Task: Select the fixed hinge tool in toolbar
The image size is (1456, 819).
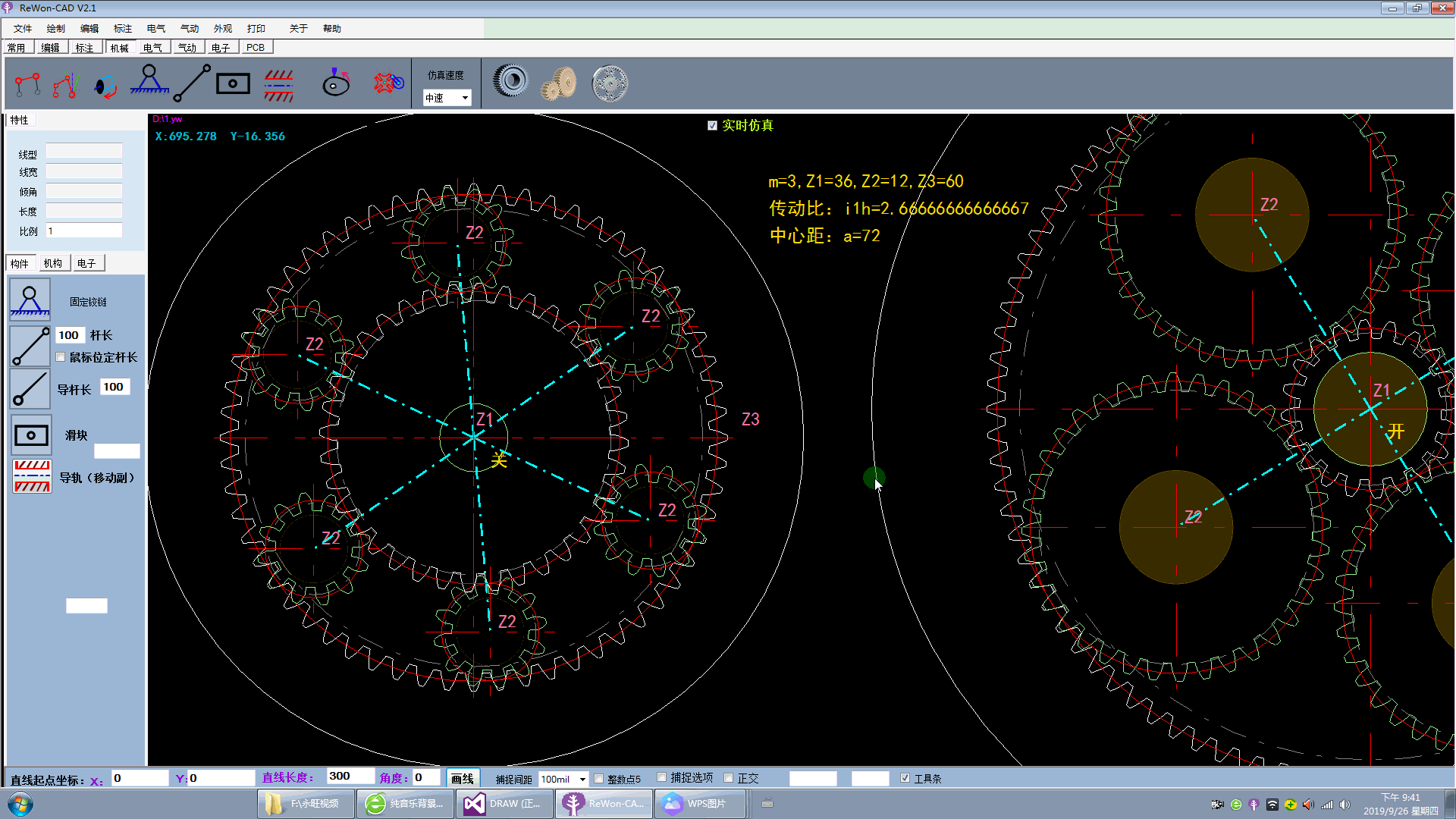Action: [149, 82]
